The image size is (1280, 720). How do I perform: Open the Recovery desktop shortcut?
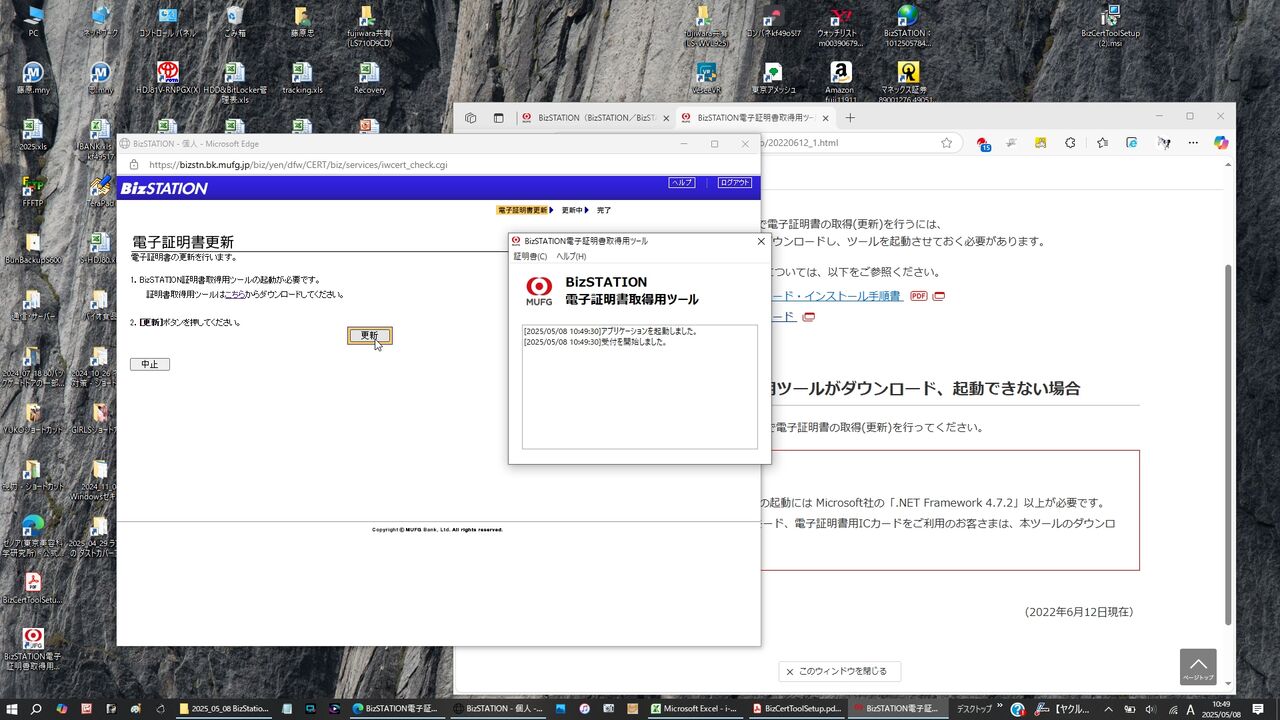coord(369,78)
